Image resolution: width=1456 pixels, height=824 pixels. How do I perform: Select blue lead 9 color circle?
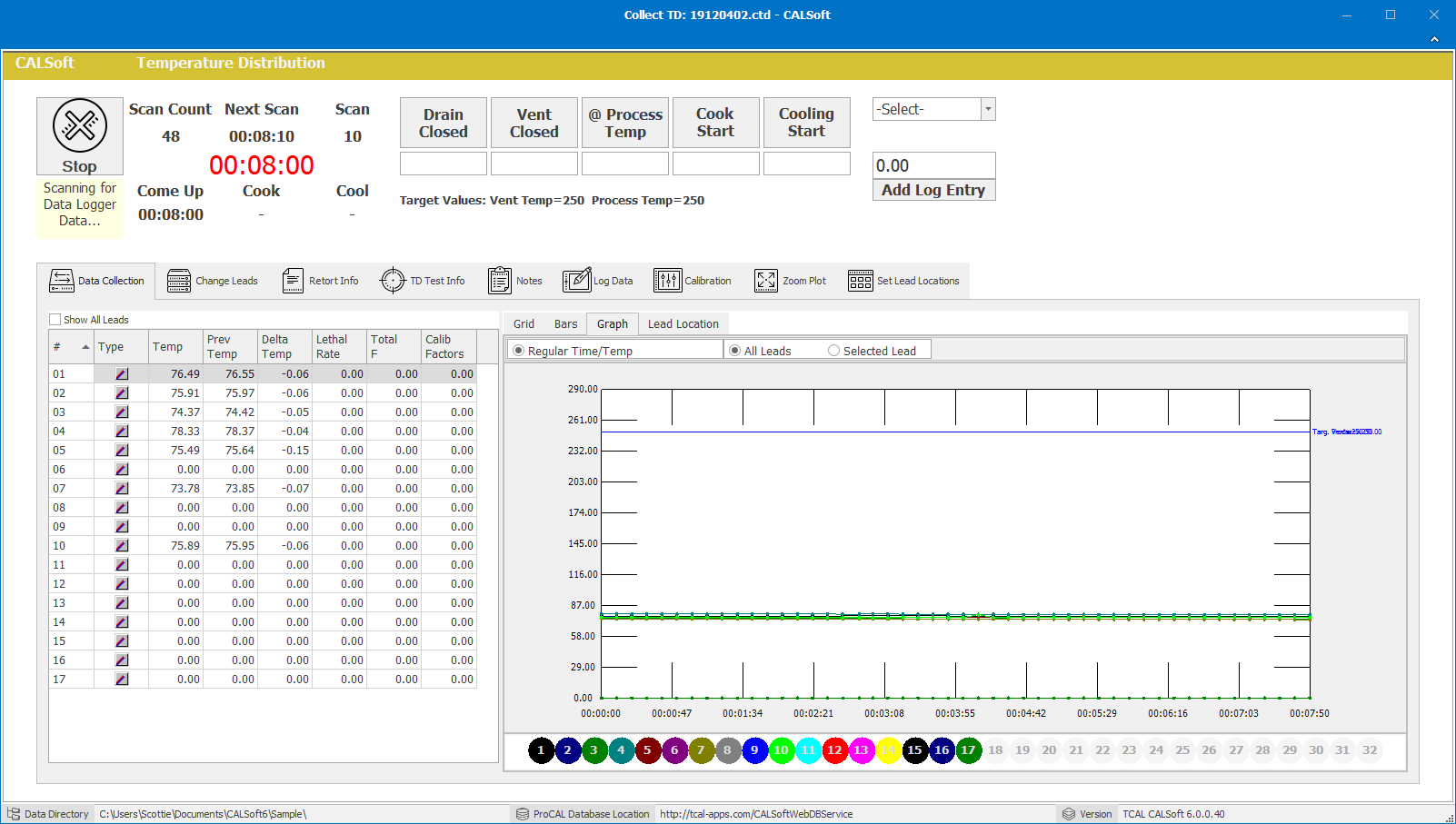pos(754,750)
